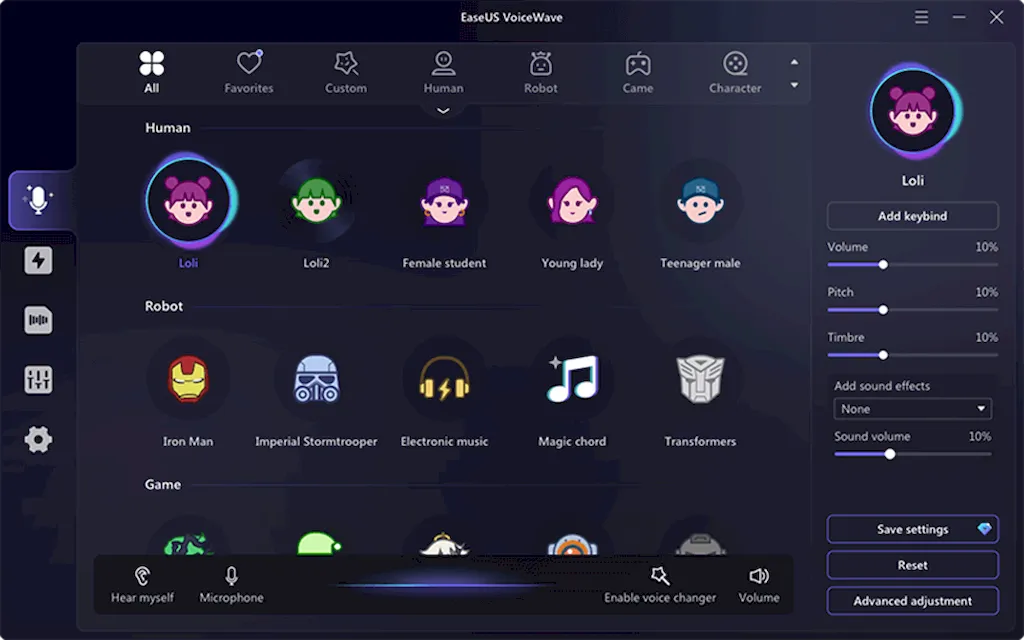Select the Young lady voice
1024x640 pixels.
tap(572, 201)
